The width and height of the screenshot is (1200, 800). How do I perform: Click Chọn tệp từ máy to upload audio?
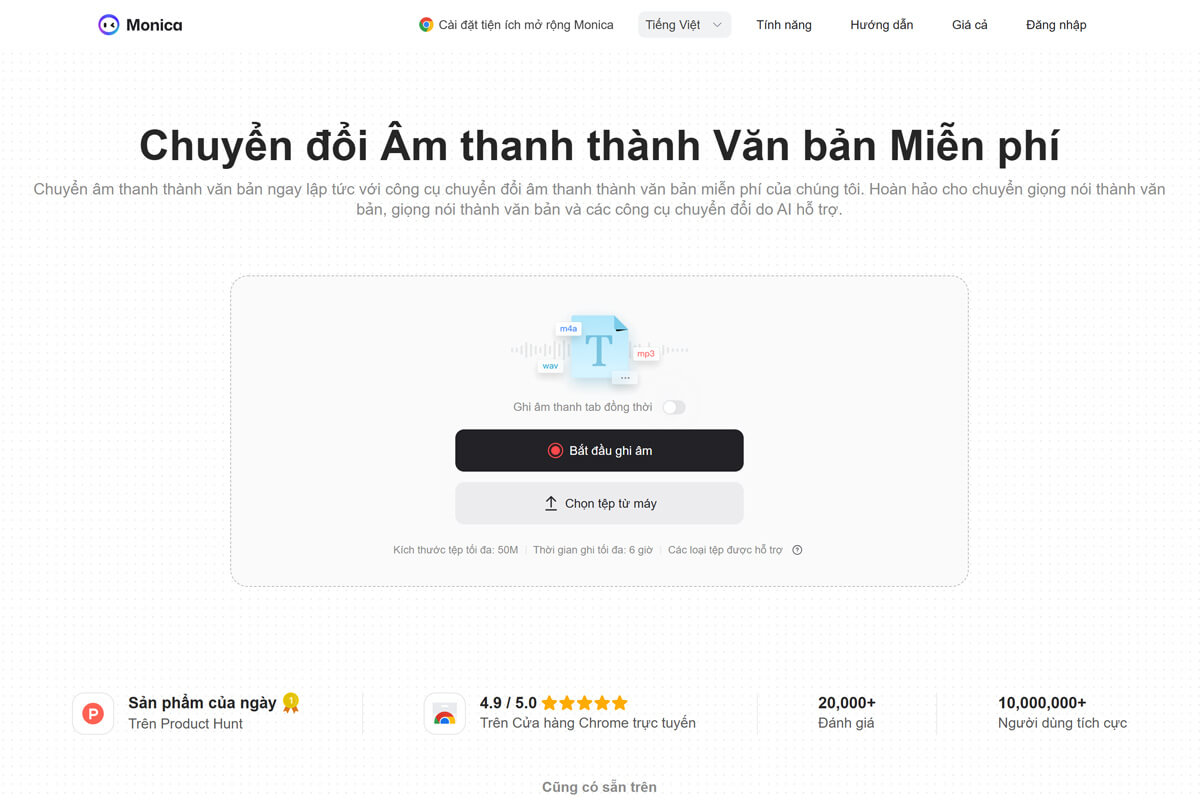pos(599,503)
